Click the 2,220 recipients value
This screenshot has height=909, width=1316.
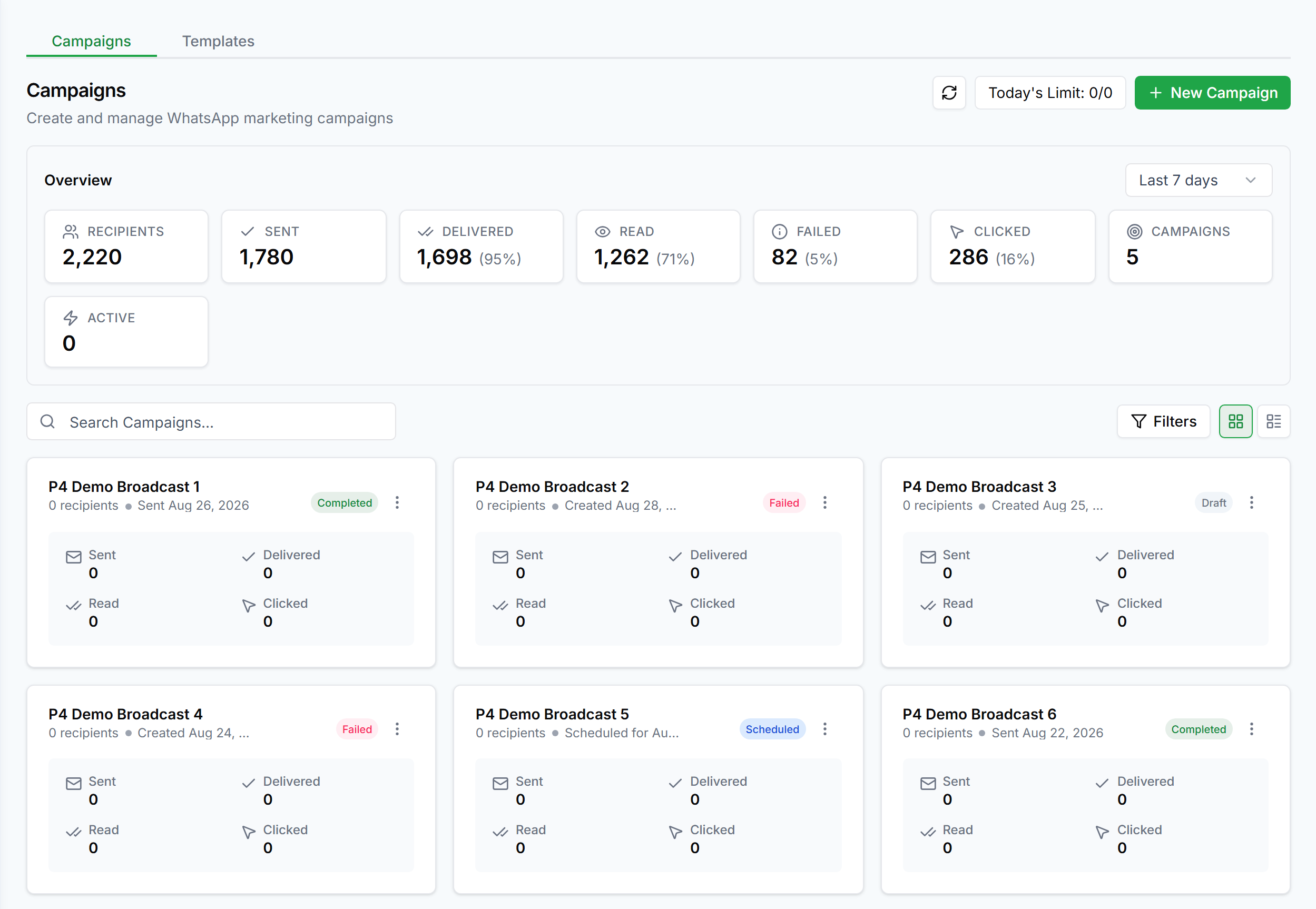point(92,258)
